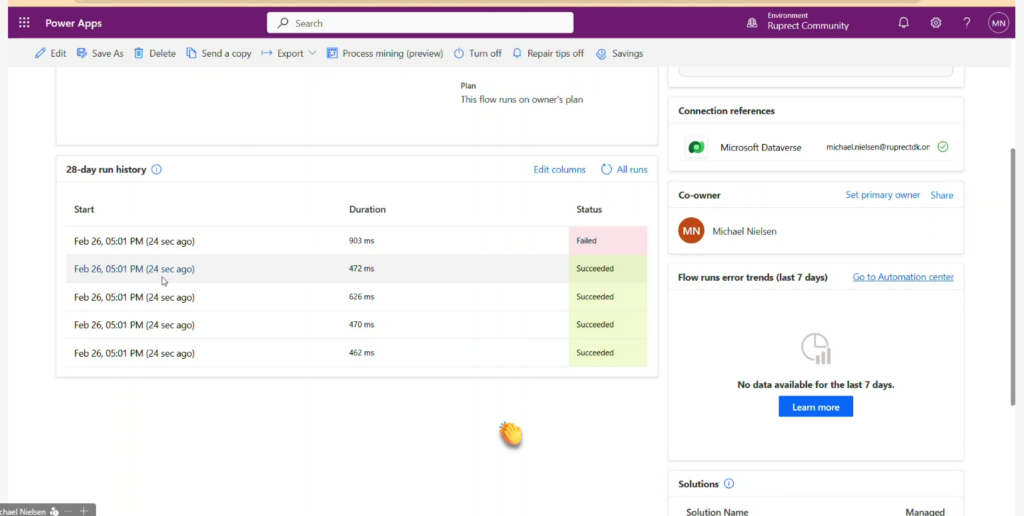Open the settings gear icon
1024x516 pixels.
(936, 23)
